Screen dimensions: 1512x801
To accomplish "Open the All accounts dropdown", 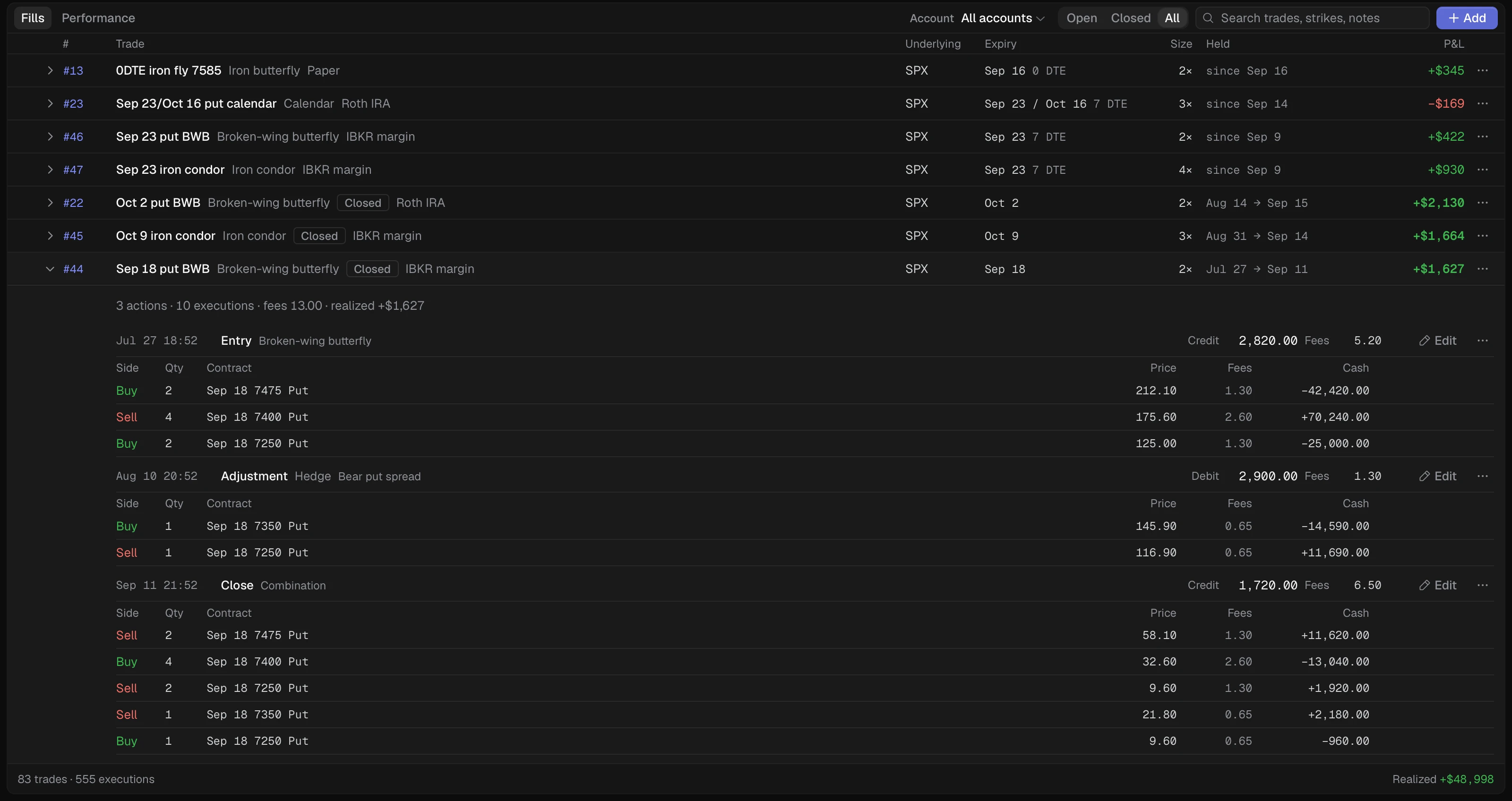I will coord(1003,18).
